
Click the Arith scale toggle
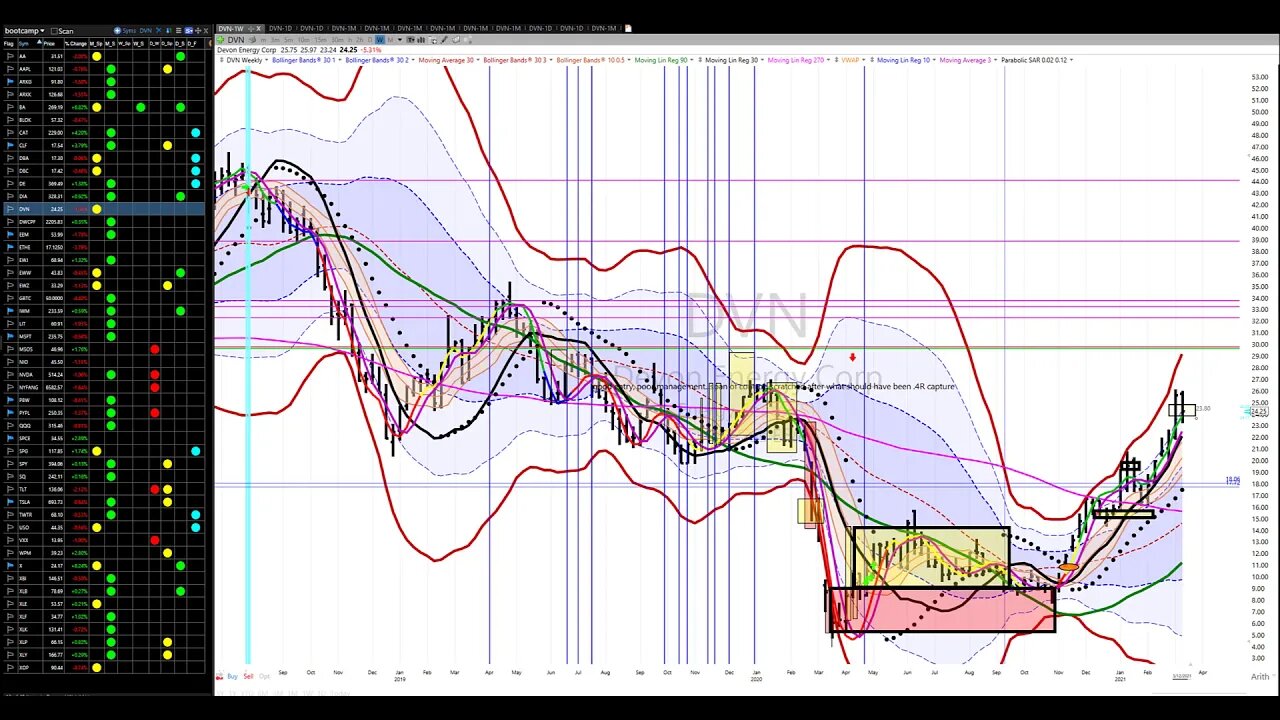coord(1260,677)
